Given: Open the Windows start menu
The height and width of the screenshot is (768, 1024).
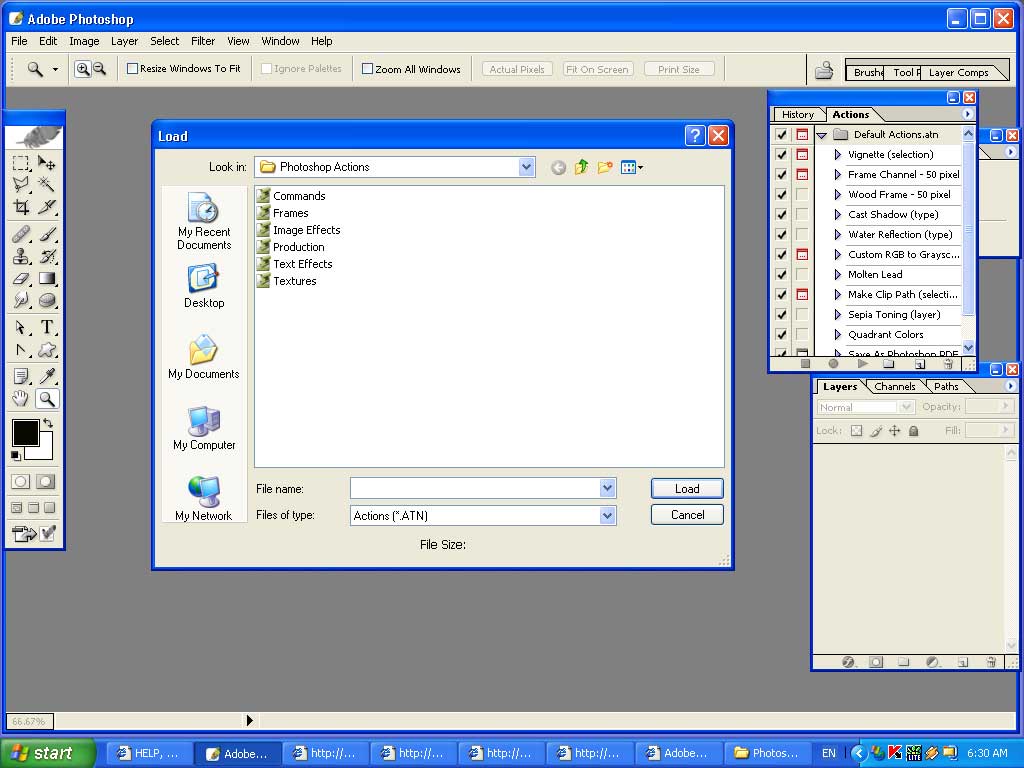Looking at the screenshot, I should pos(48,753).
